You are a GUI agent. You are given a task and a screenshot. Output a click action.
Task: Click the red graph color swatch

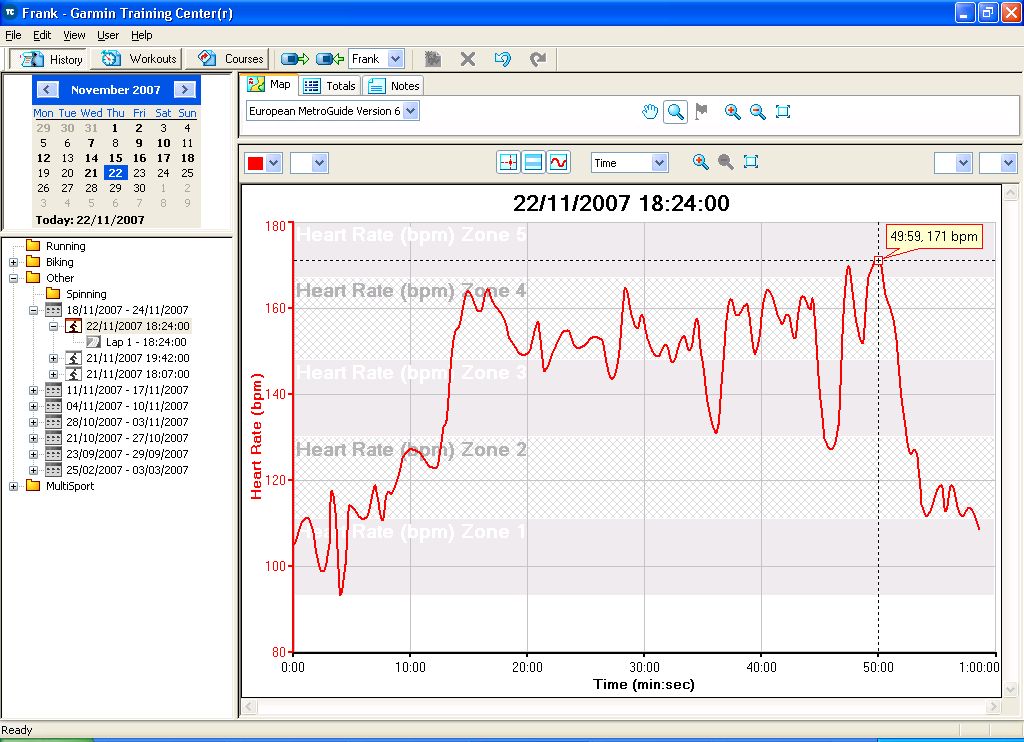(x=255, y=163)
